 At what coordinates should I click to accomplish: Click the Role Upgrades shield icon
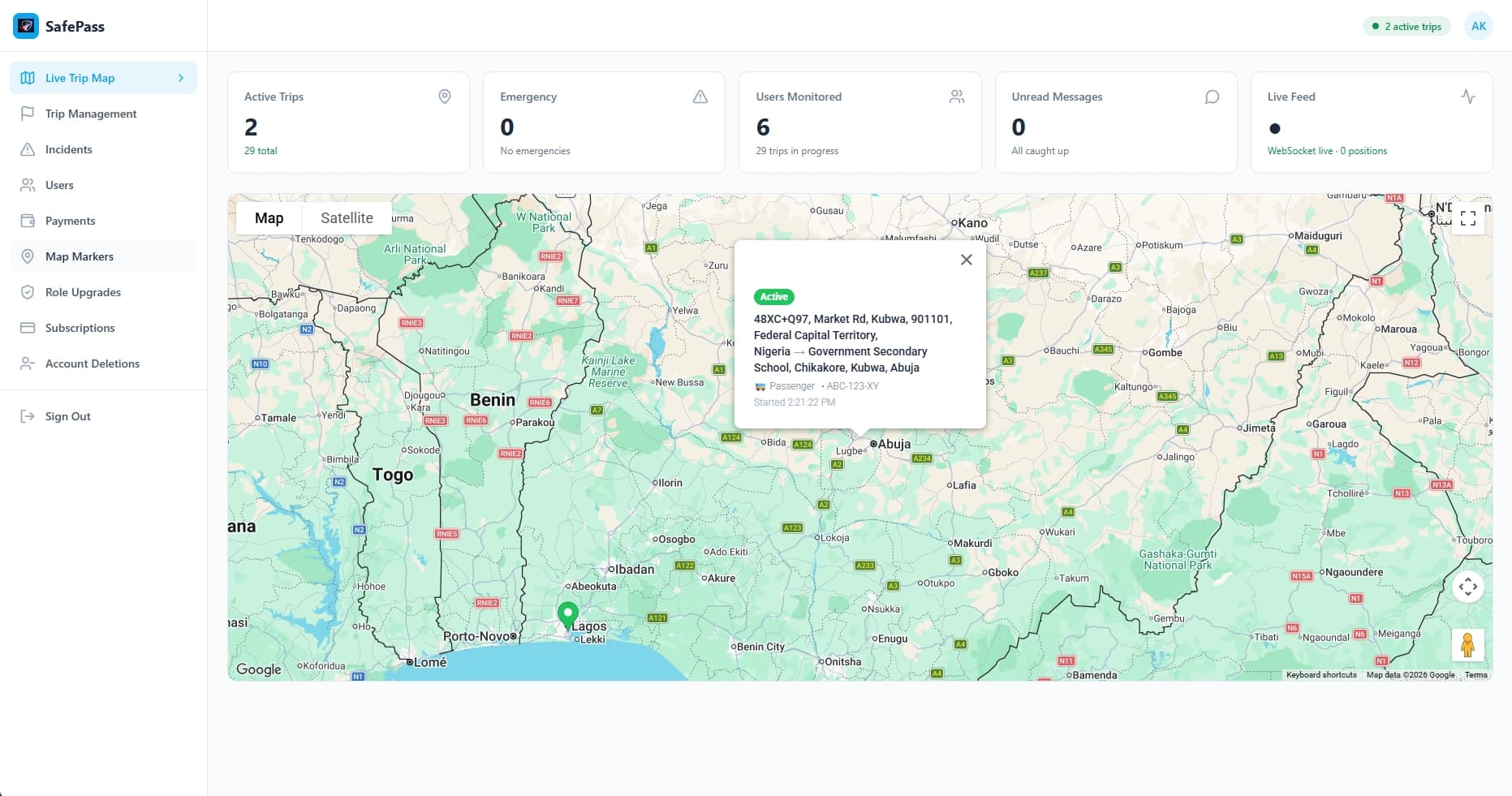28,292
